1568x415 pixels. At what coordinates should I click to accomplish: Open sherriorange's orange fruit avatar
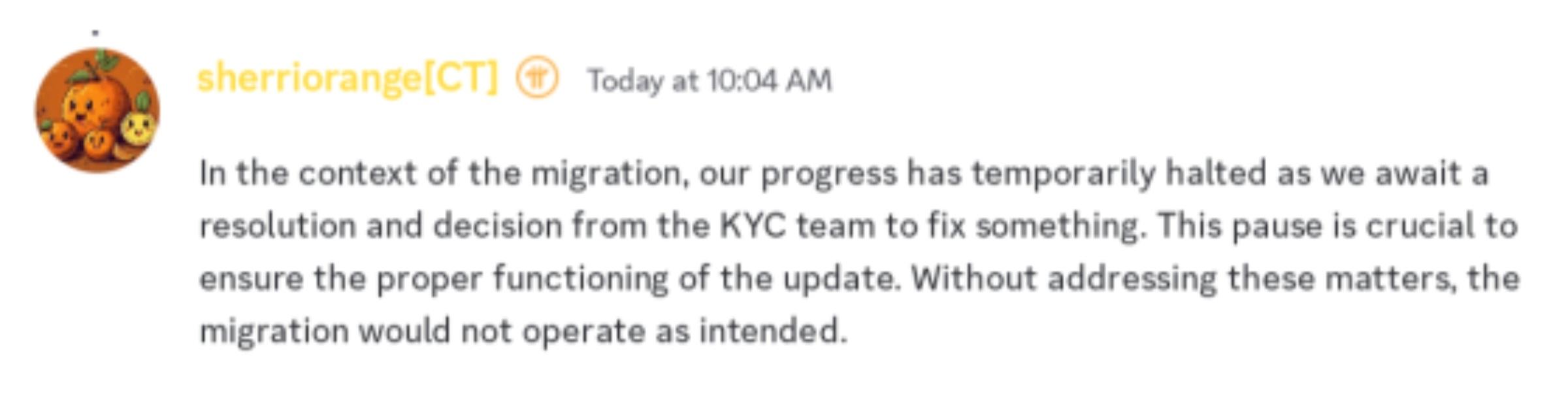[x=97, y=110]
